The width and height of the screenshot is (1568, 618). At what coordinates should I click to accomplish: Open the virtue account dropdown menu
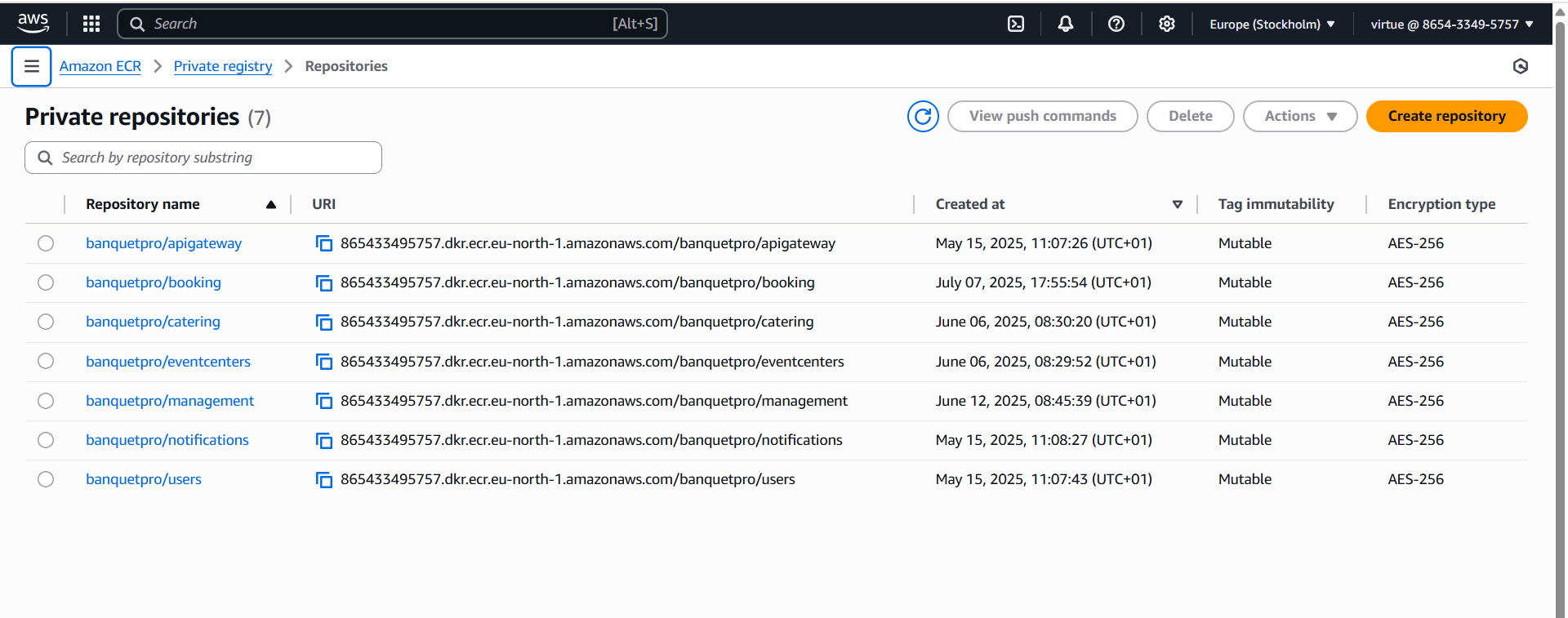[x=1451, y=24]
